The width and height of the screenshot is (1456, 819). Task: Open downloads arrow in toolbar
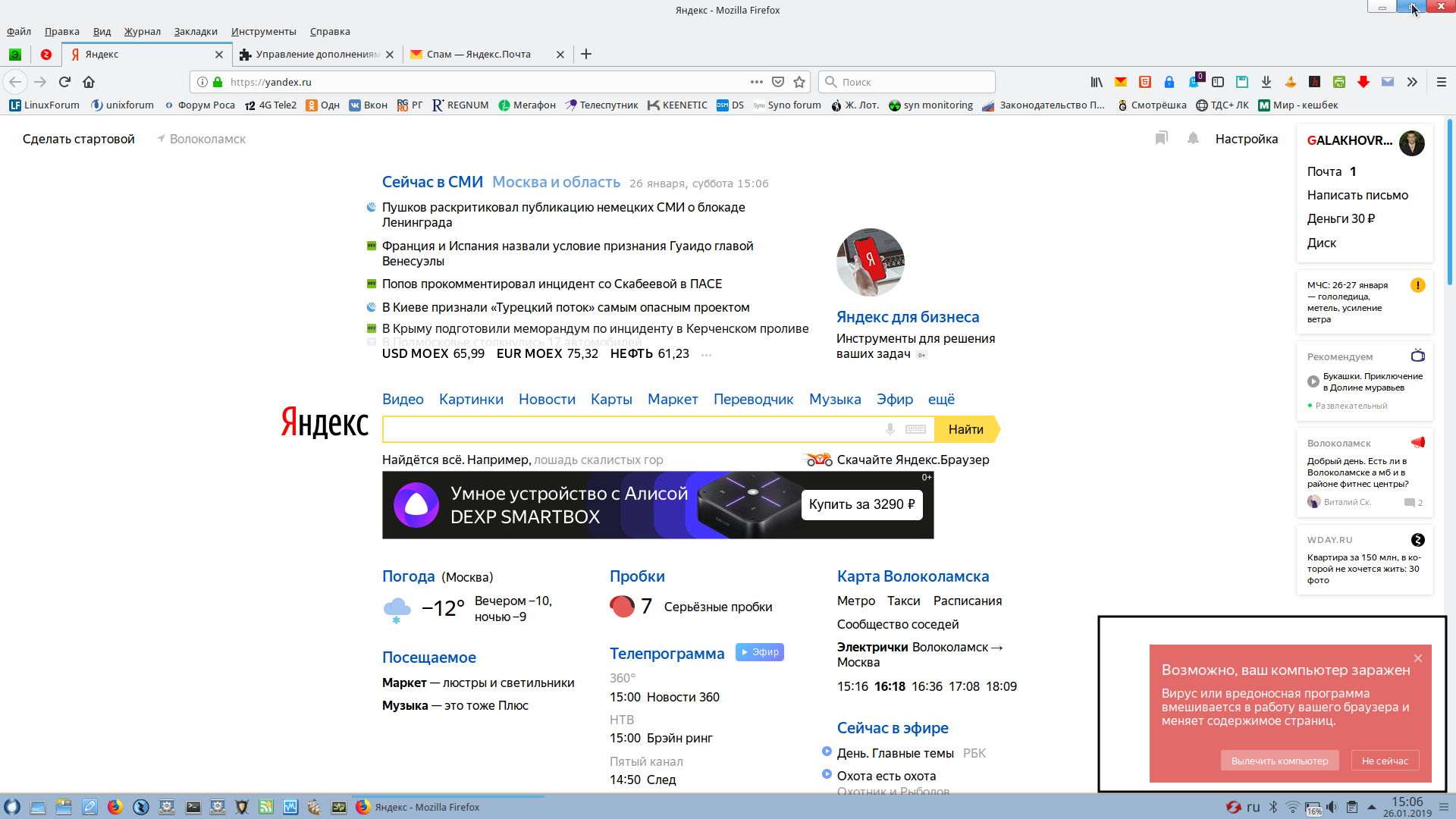[1266, 82]
